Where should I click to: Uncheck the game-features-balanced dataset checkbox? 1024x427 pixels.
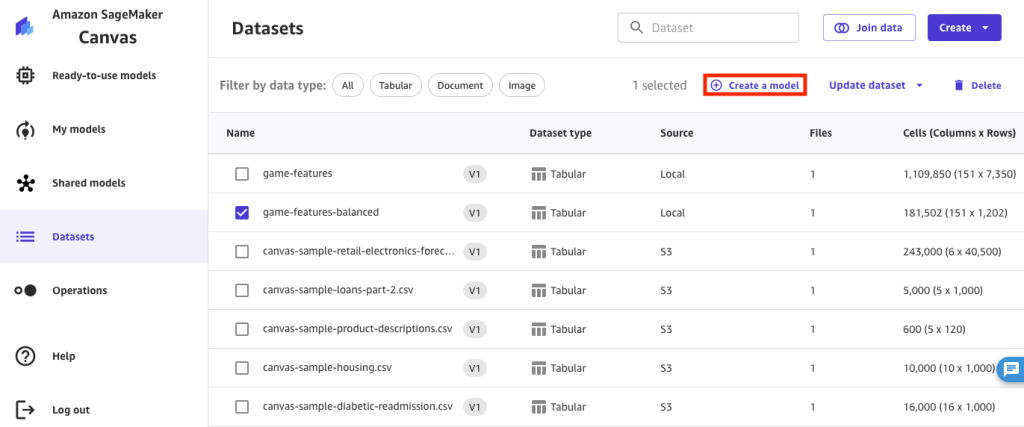pos(242,213)
